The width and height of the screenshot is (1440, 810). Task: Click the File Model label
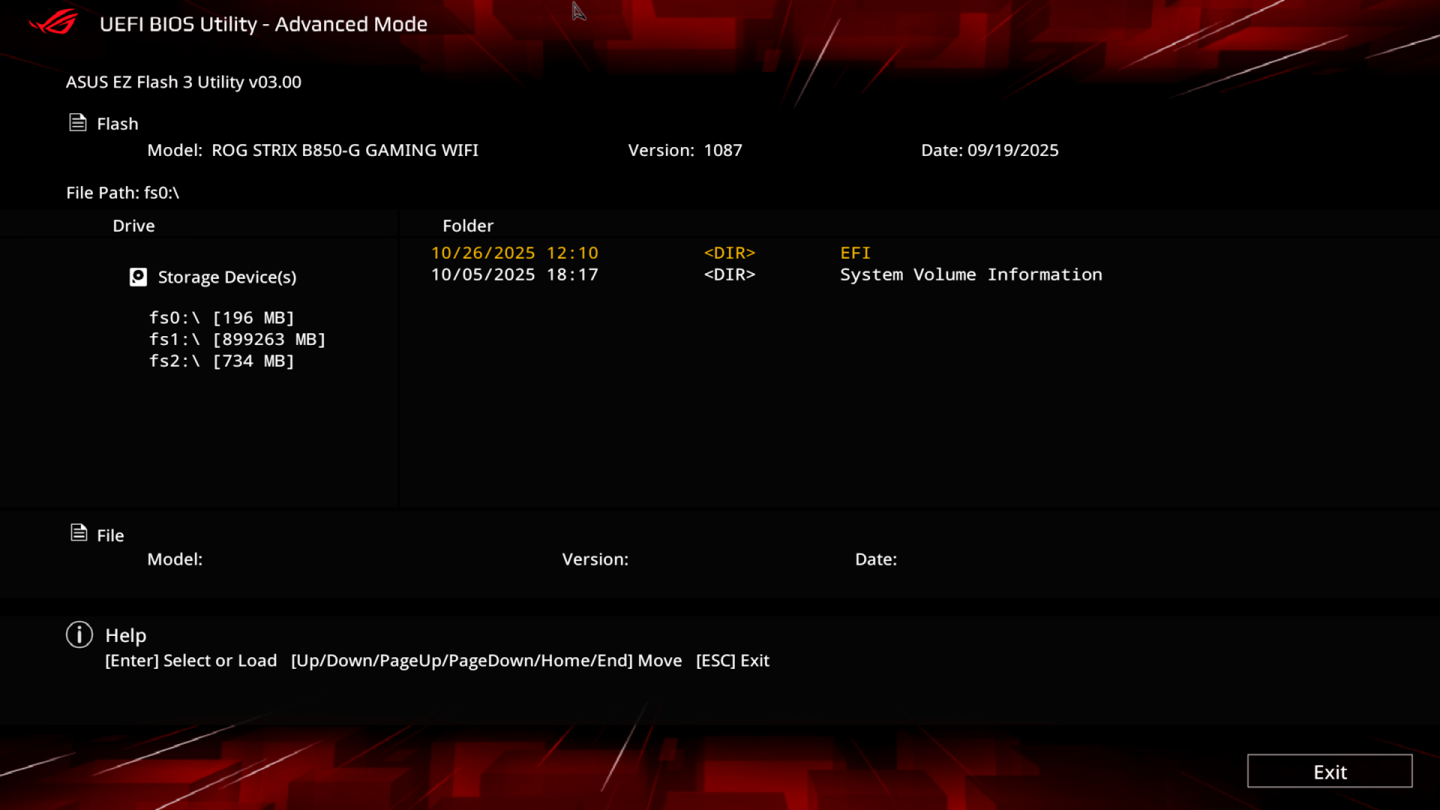(175, 559)
